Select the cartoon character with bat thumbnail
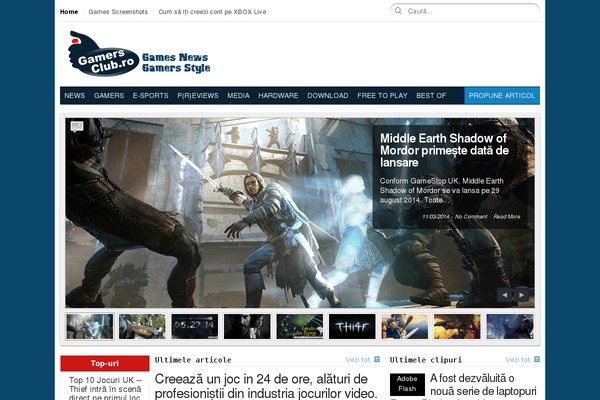600x400 pixels. pyautogui.click(x=404, y=327)
